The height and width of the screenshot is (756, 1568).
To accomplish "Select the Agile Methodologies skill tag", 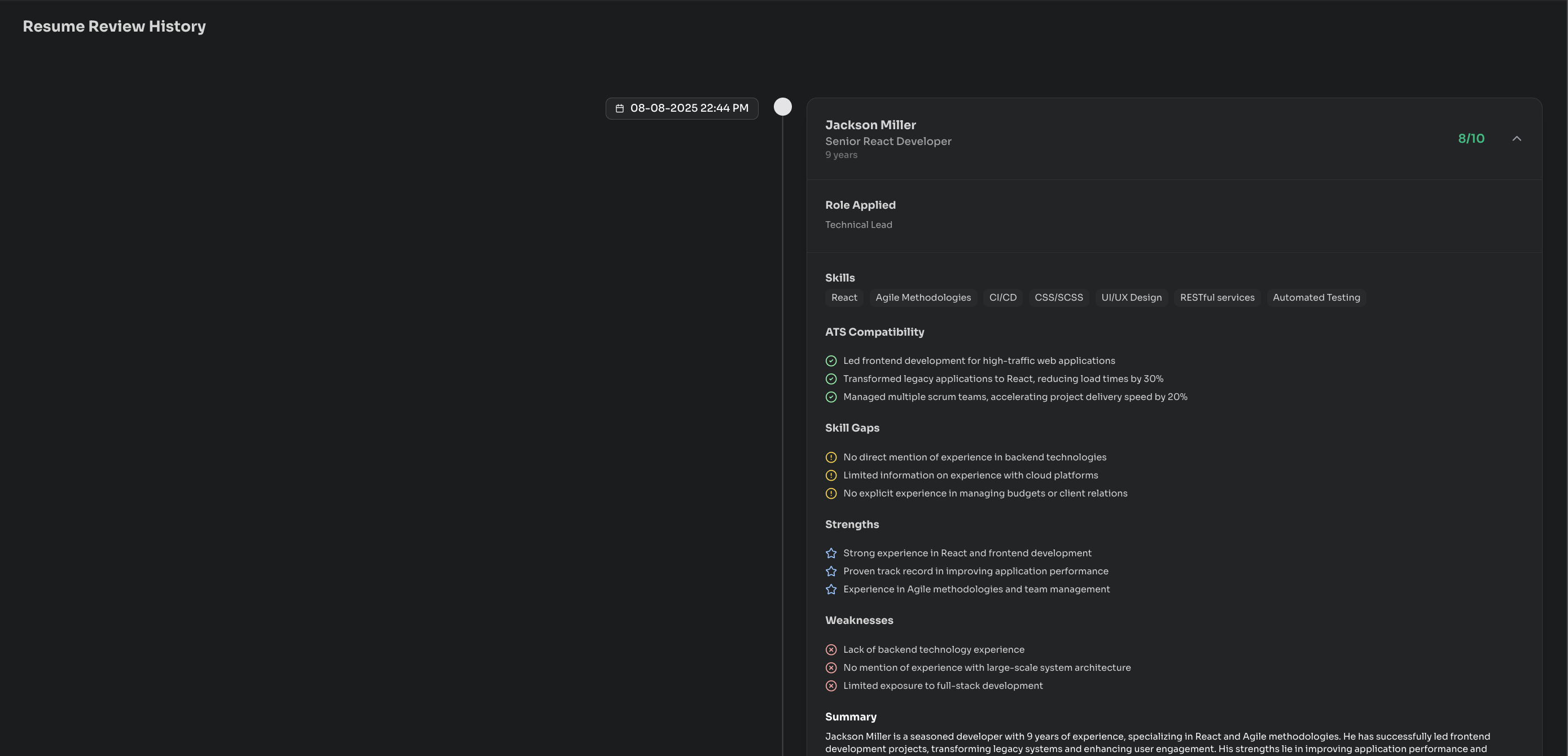I will [x=923, y=298].
